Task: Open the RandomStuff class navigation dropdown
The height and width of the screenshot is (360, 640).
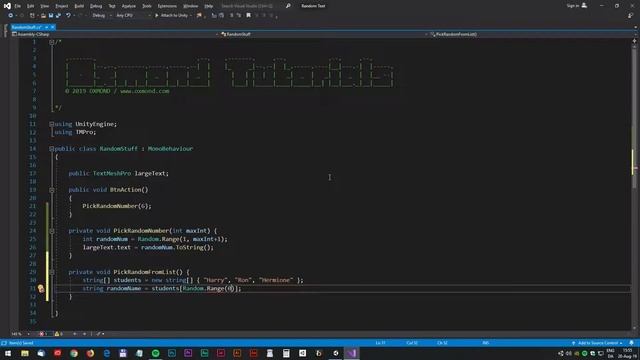Action: [x=324, y=34]
